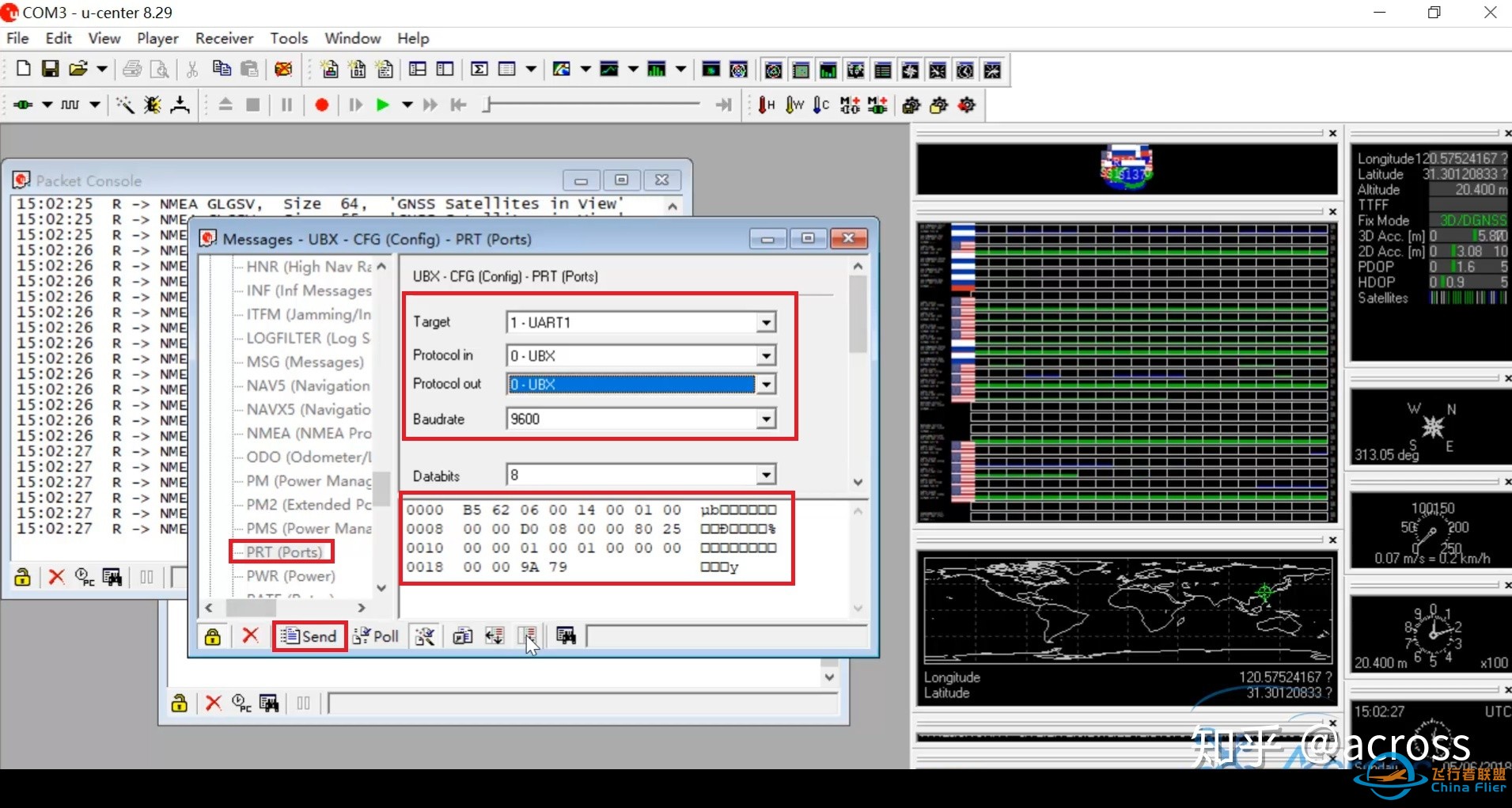Select INF (Inf Messages) tree item
The height and width of the screenshot is (808, 1512).
(x=309, y=290)
